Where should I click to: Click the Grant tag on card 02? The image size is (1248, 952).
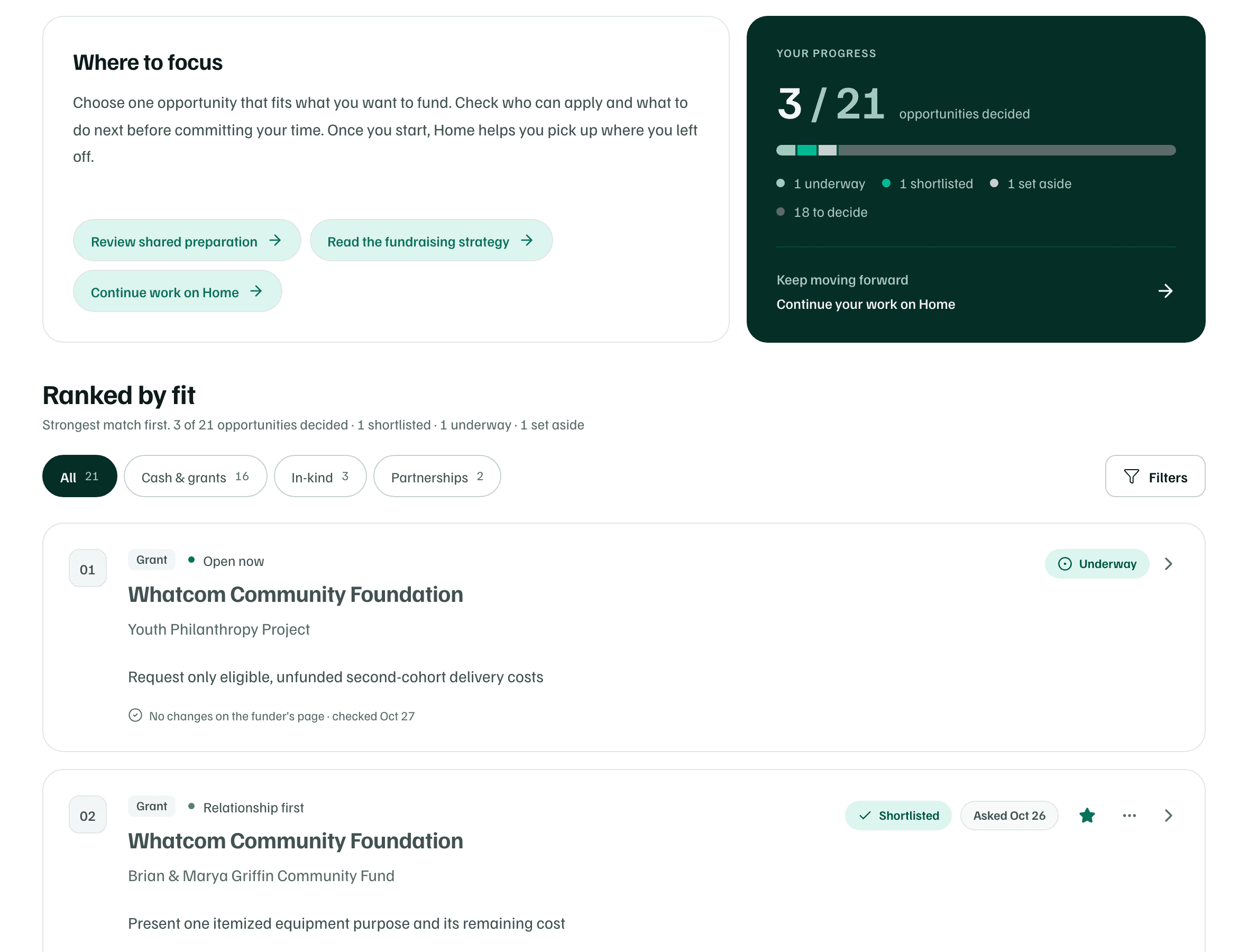click(x=151, y=807)
